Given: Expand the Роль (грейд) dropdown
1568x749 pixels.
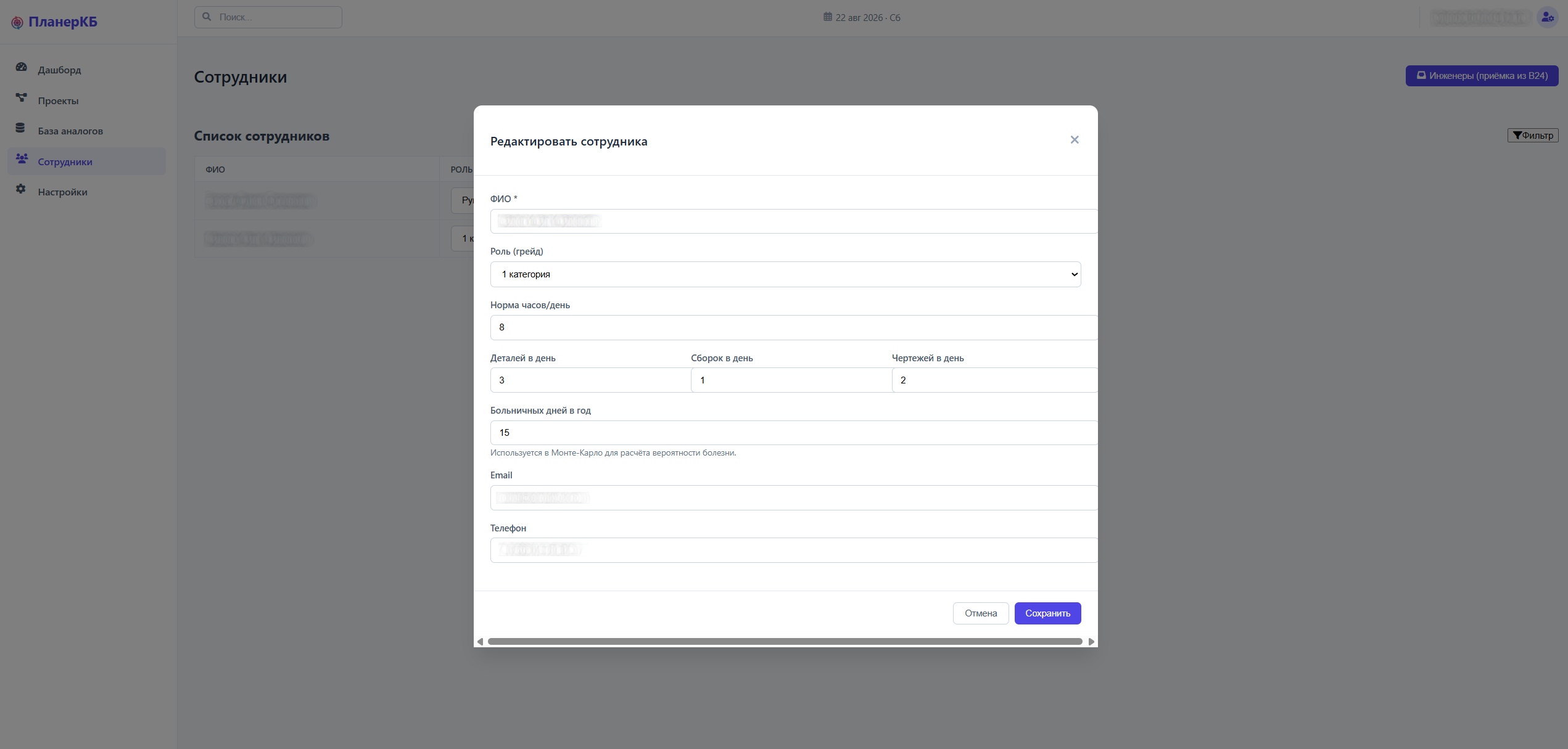Looking at the screenshot, I should (x=785, y=274).
